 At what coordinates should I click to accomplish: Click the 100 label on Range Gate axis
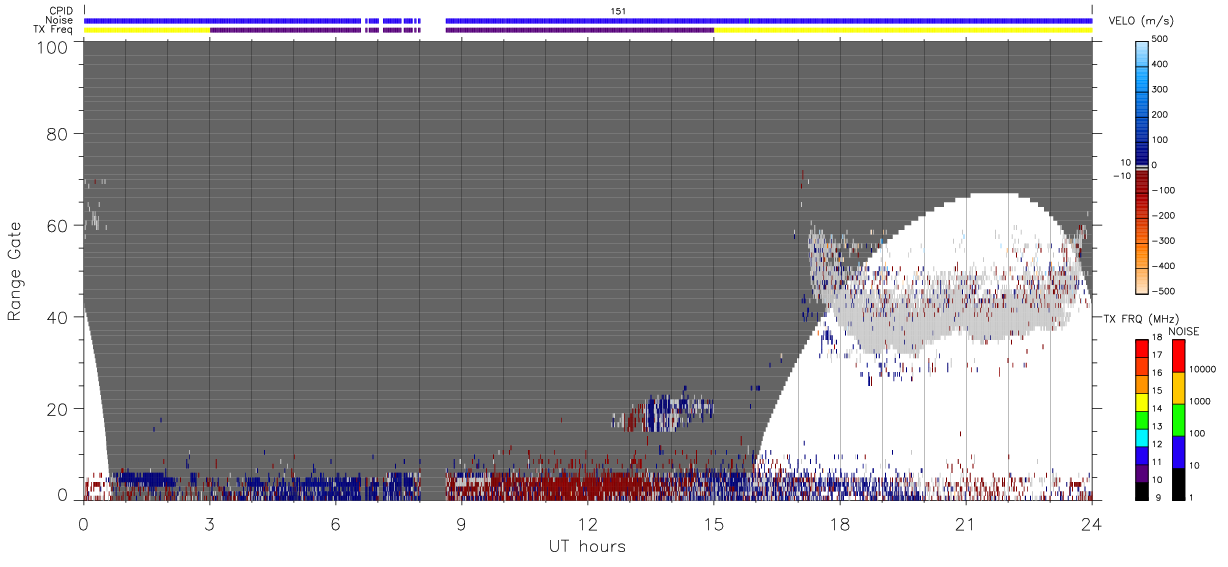tap(54, 46)
